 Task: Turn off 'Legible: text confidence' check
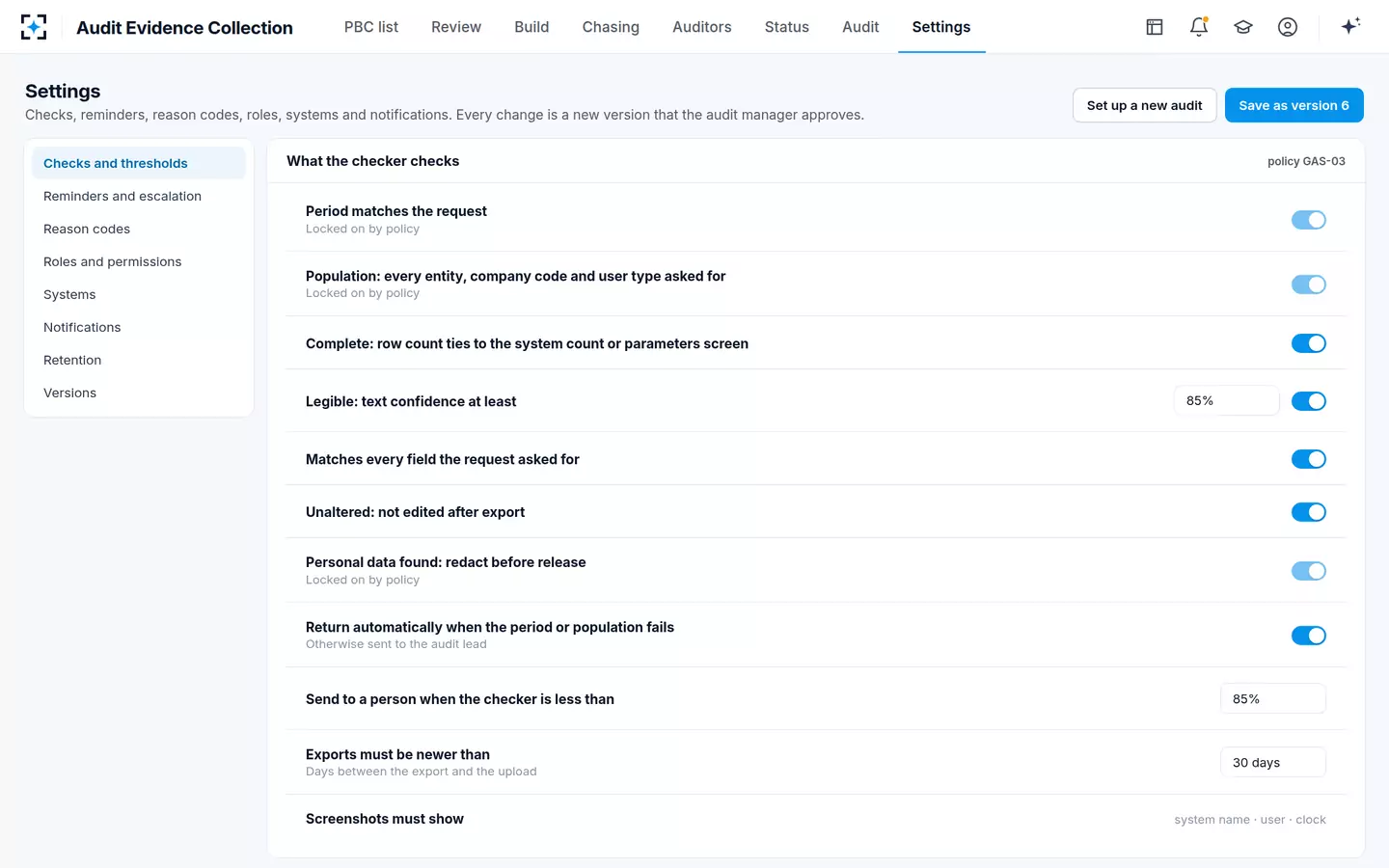click(x=1309, y=401)
